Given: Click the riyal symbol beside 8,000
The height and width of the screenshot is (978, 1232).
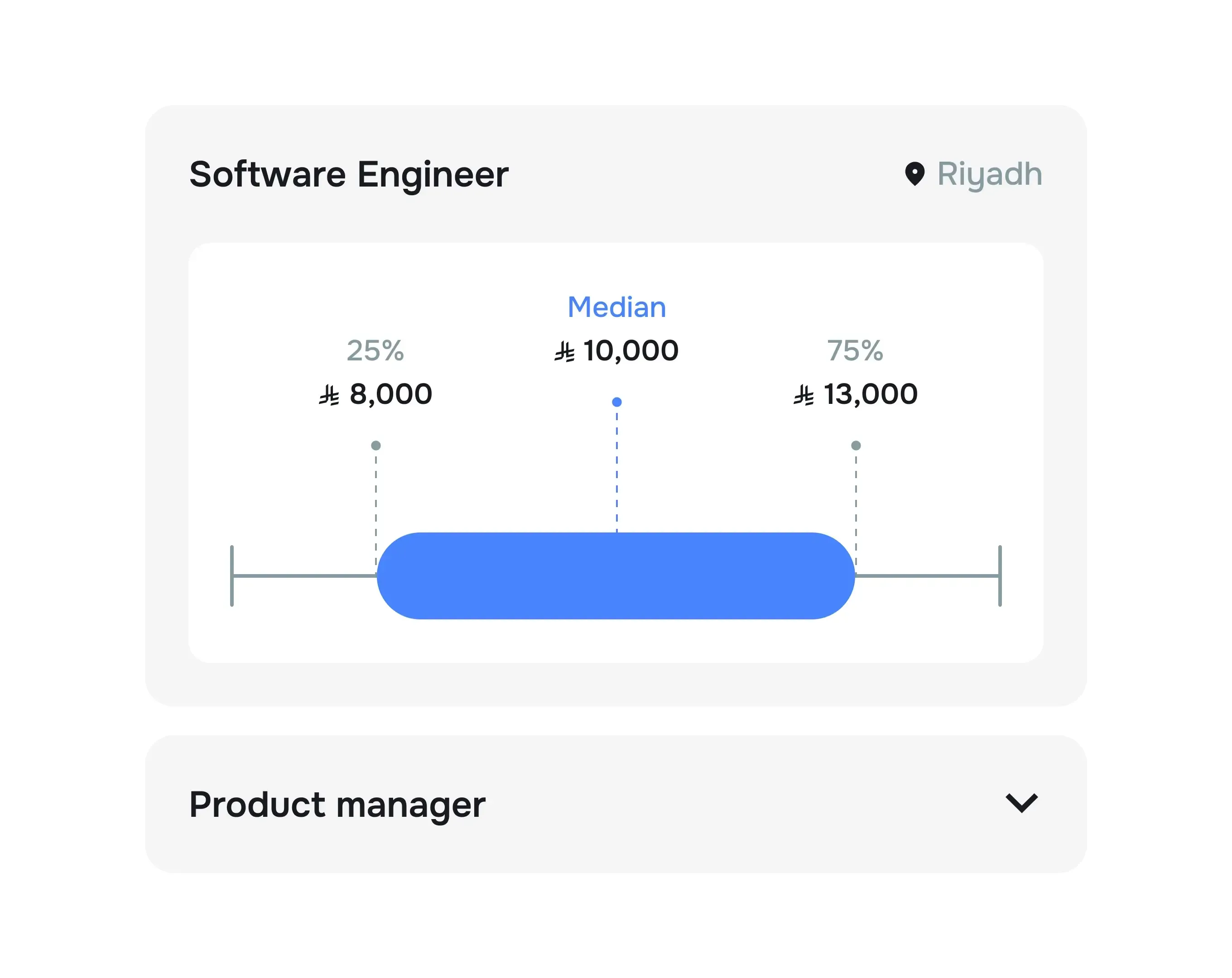Looking at the screenshot, I should (x=329, y=395).
